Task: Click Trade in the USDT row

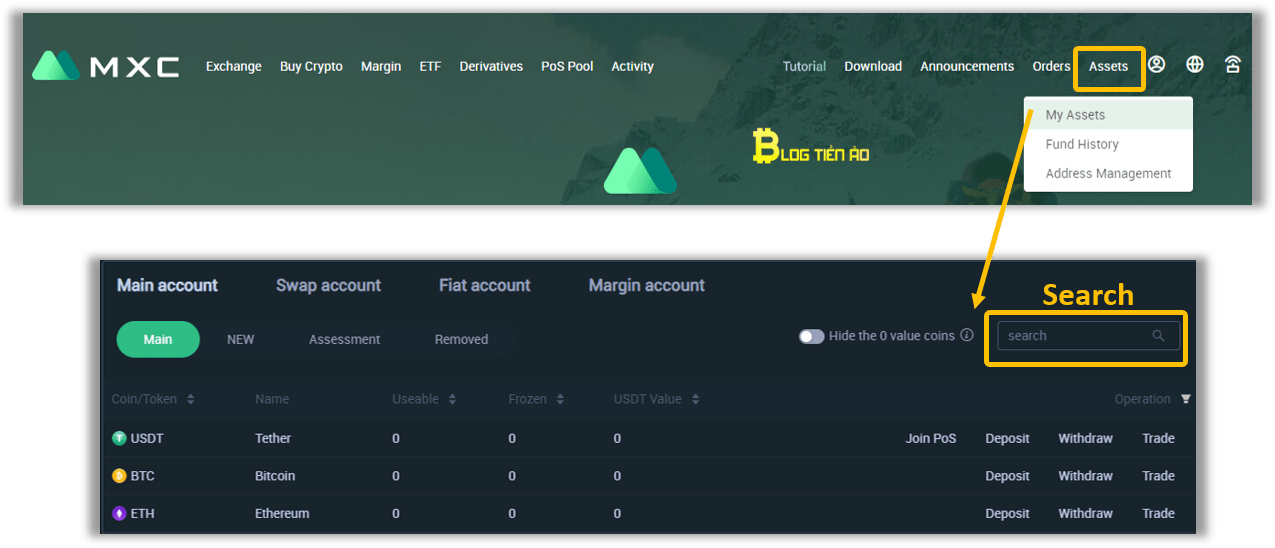Action: (1158, 438)
